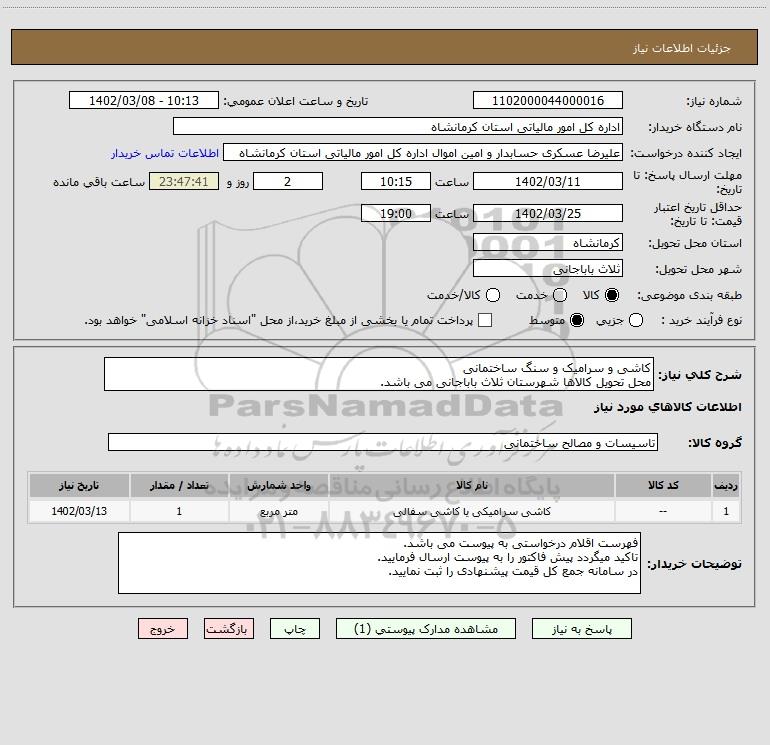
Task: Click the delivery province field کرمانشاه
Action: click(x=548, y=243)
